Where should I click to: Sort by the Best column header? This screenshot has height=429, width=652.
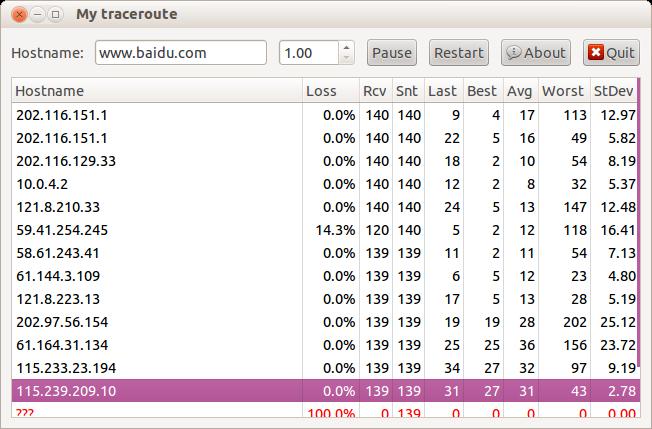pyautogui.click(x=483, y=91)
